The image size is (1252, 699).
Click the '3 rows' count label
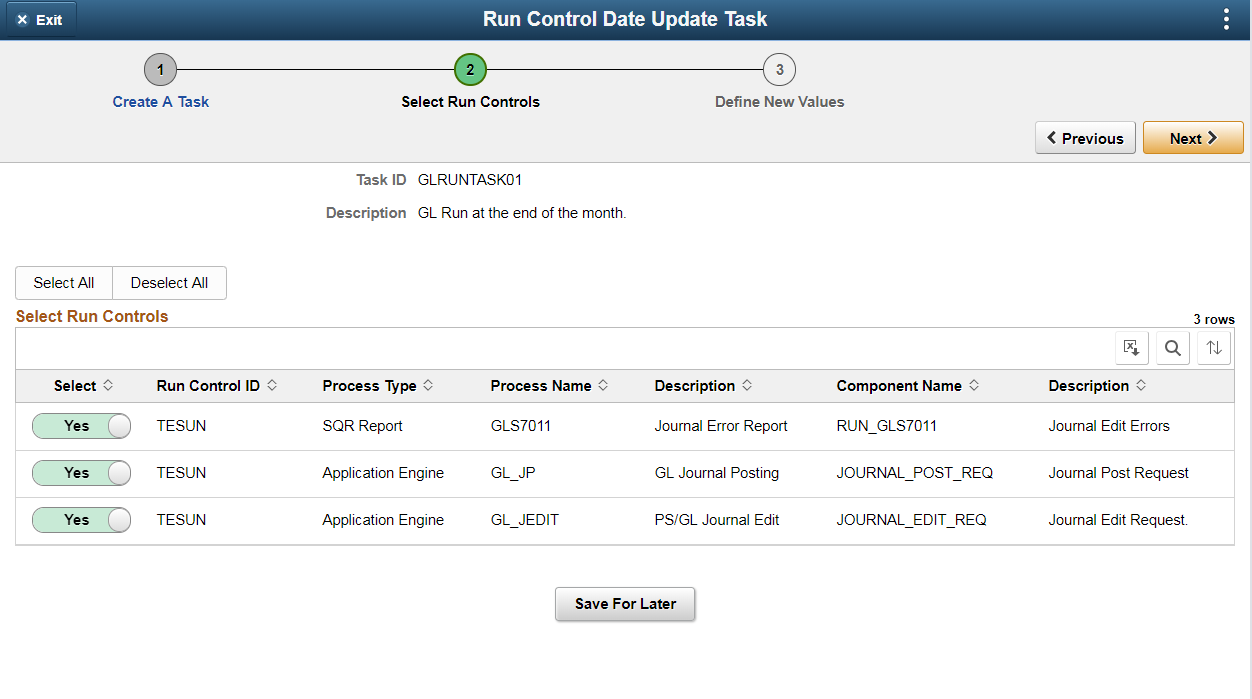pos(1214,320)
